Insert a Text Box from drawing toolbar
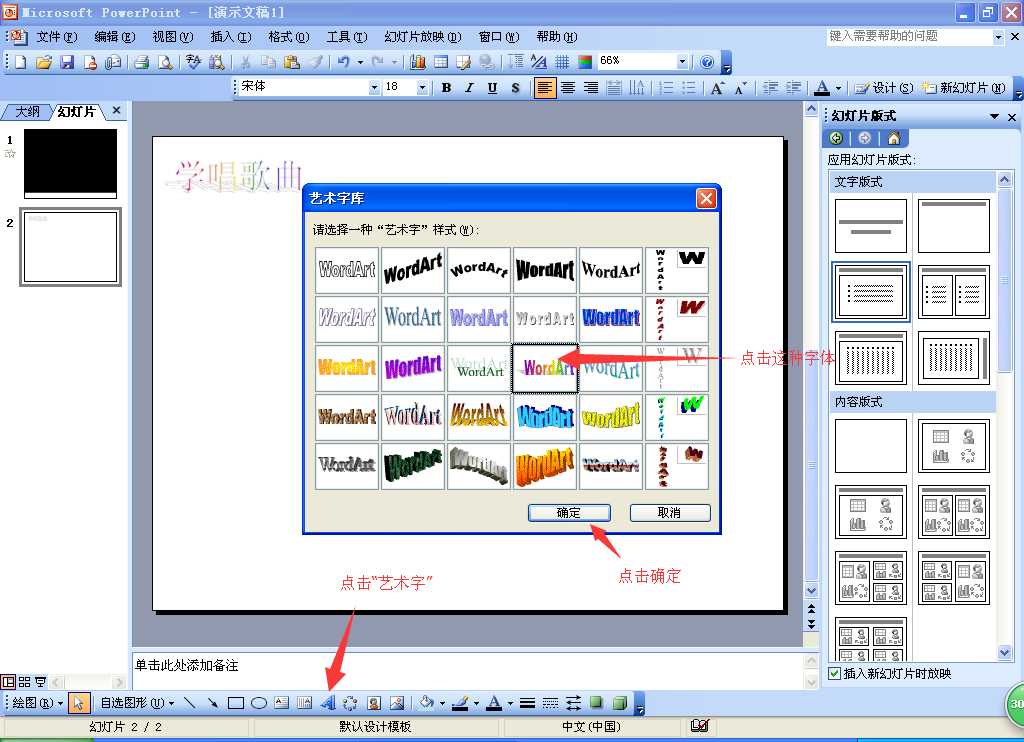The height and width of the screenshot is (742, 1024). (281, 703)
